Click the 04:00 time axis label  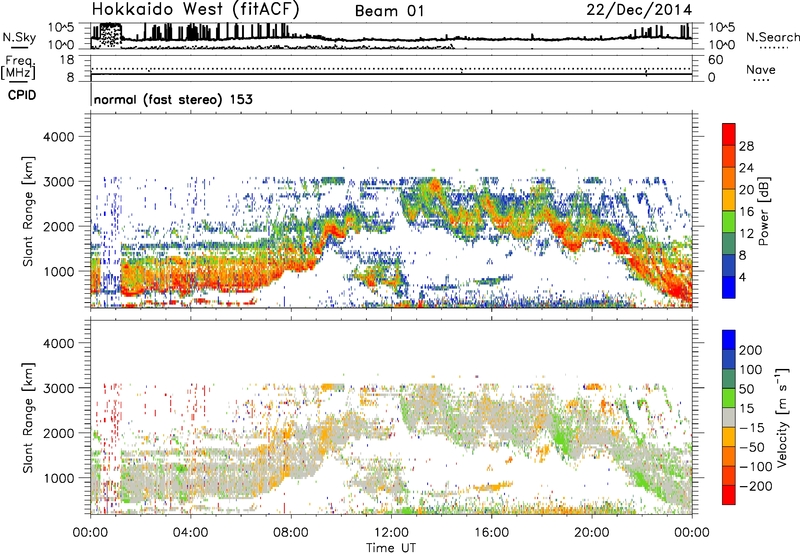coord(190,533)
